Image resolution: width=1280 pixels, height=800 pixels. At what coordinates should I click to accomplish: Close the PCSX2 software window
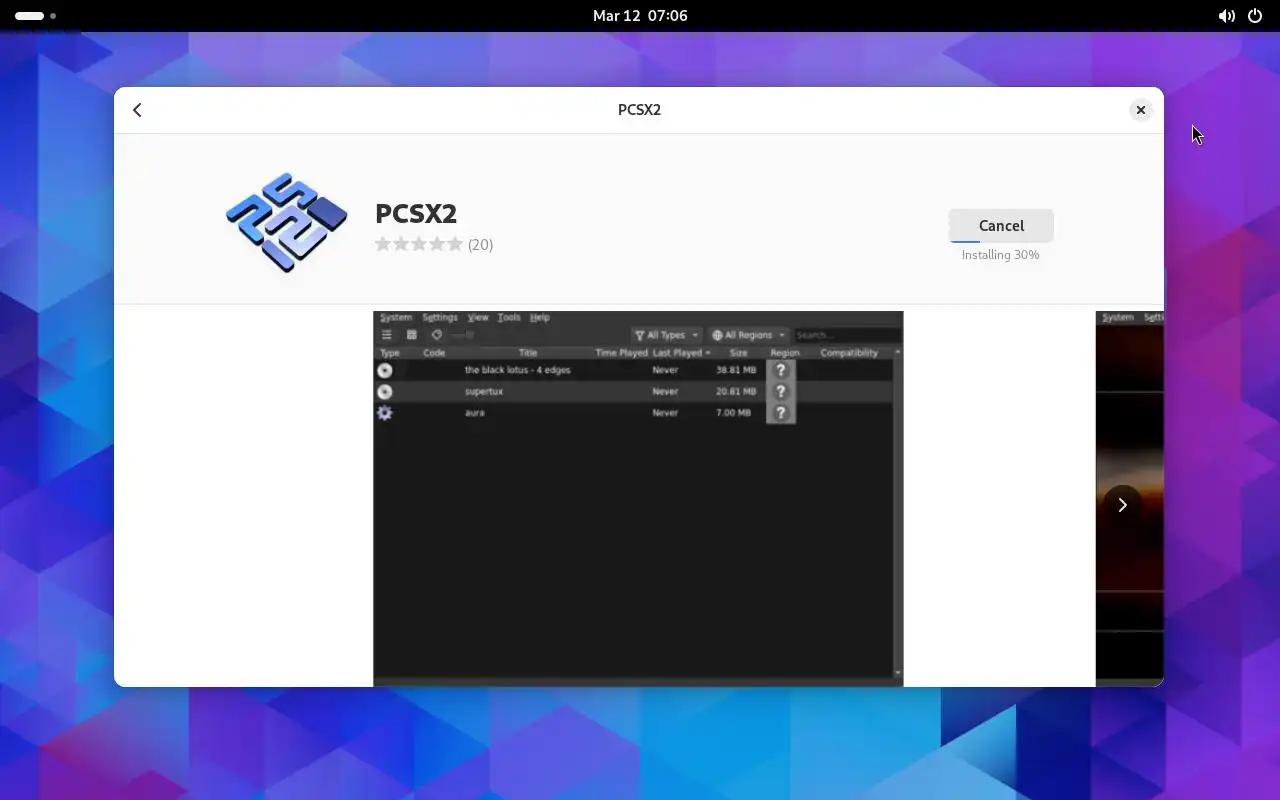pos(1140,110)
